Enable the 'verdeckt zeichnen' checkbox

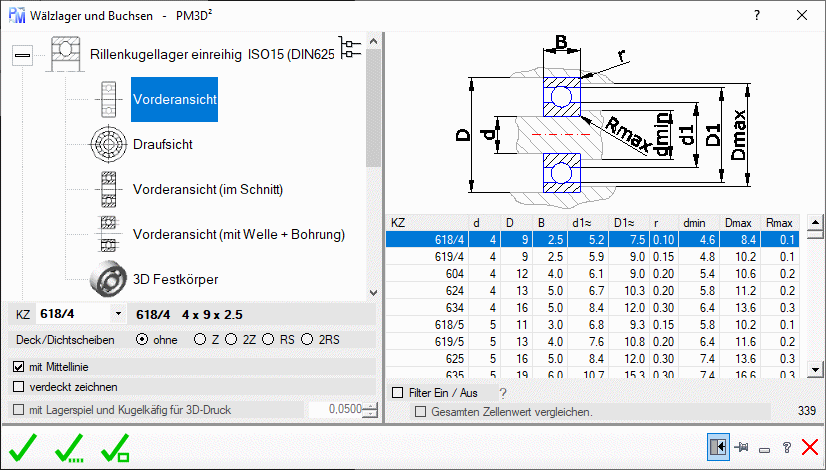pyautogui.click(x=18, y=386)
